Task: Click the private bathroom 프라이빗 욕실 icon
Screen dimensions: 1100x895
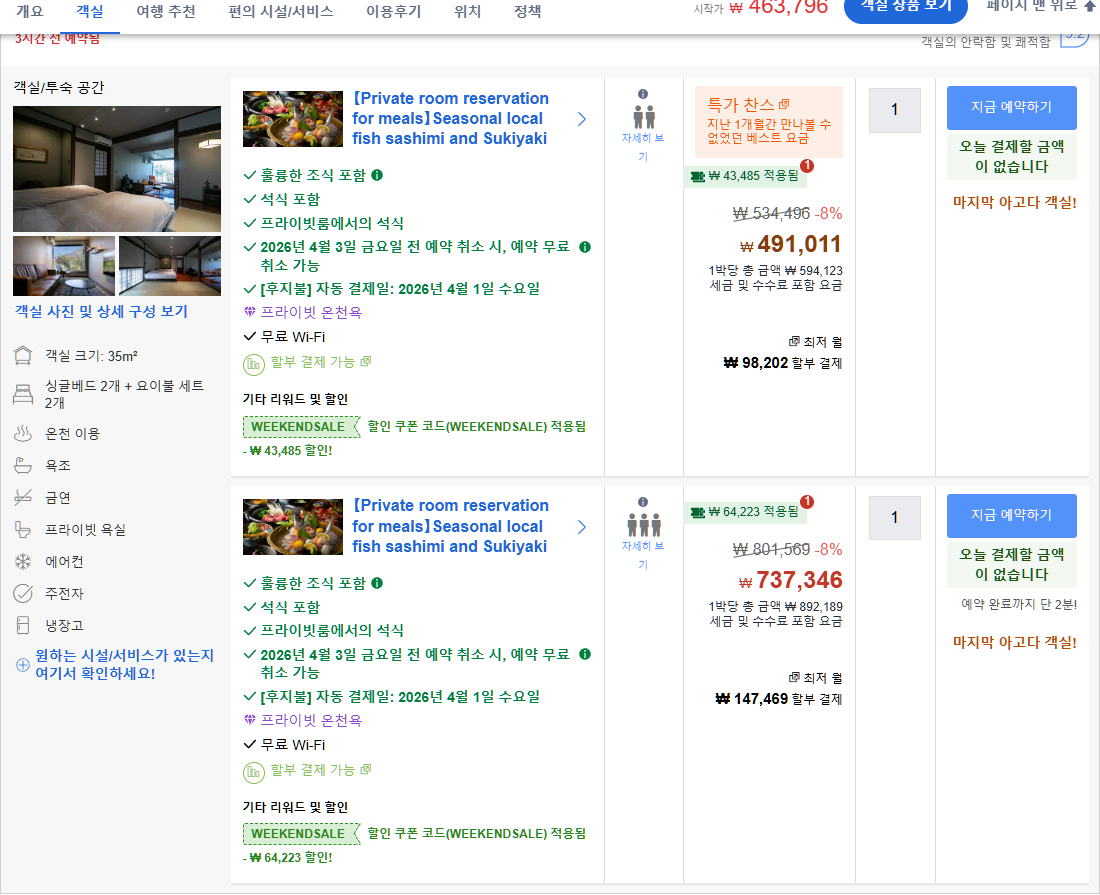Action: pos(23,530)
